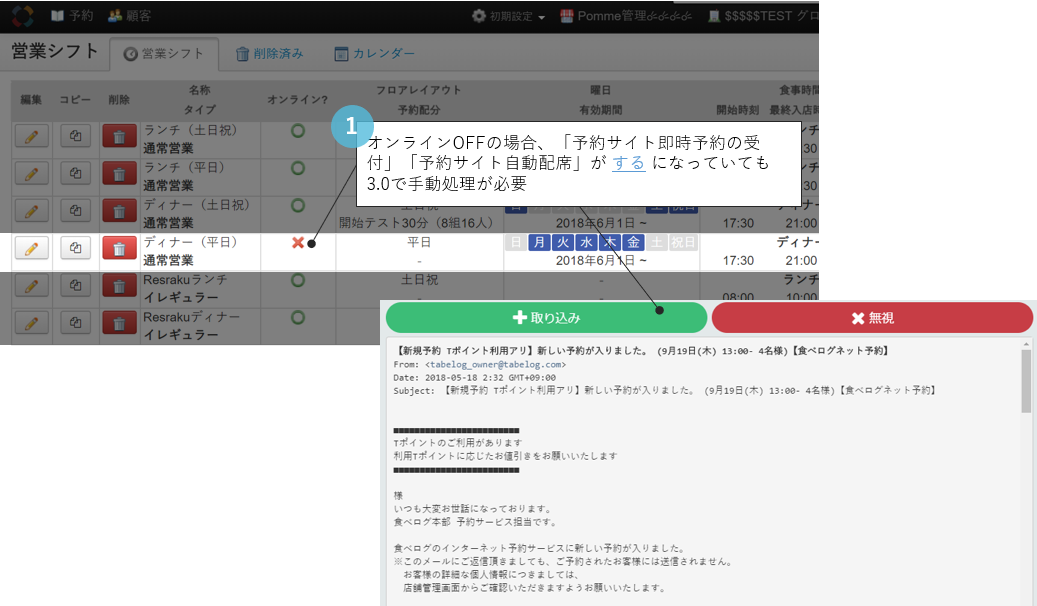Expand the 初期設定 dropdown
The height and width of the screenshot is (606, 1037).
pyautogui.click(x=508, y=17)
